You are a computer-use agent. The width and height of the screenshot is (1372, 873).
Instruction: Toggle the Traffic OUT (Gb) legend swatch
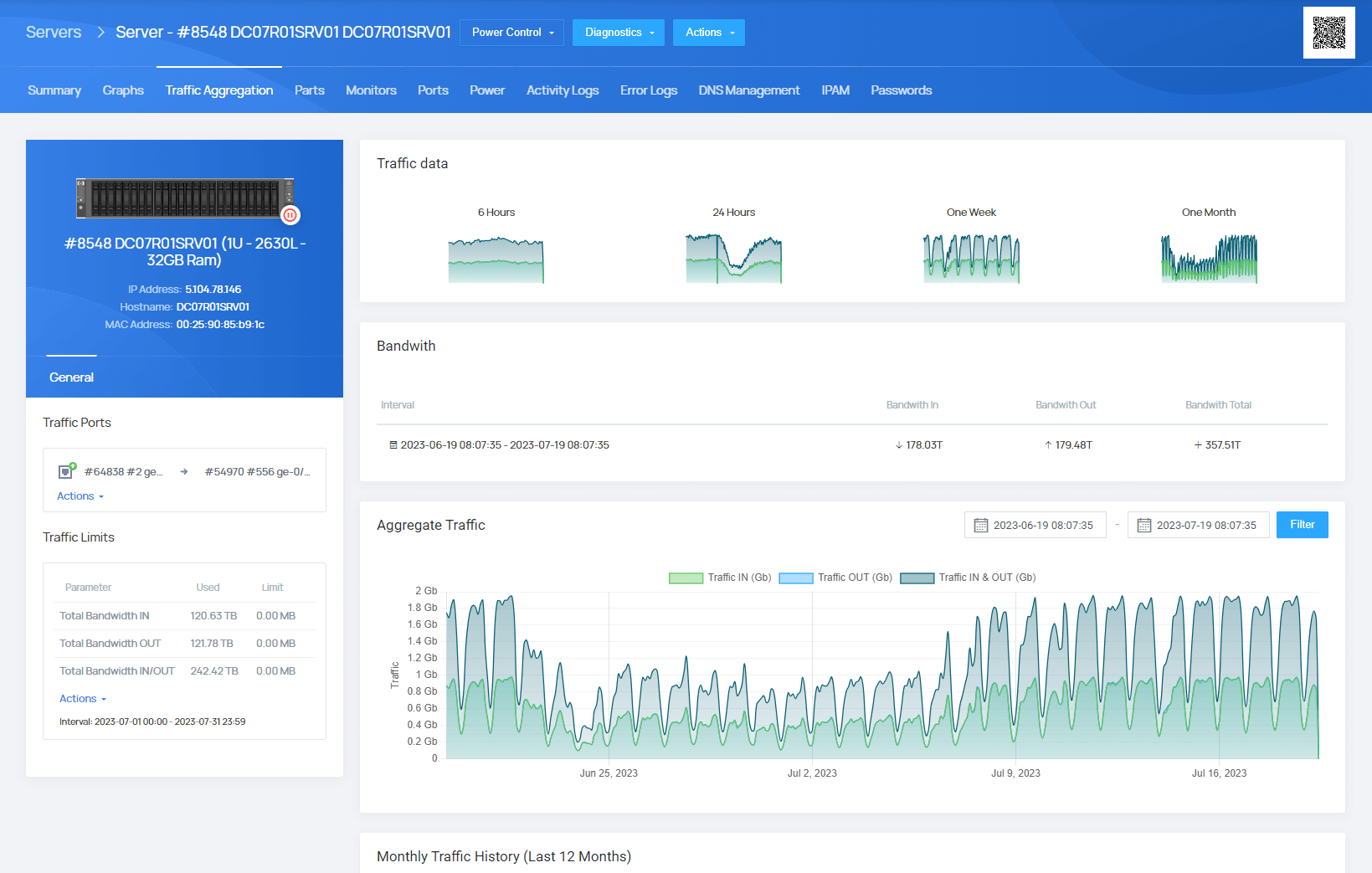pos(796,578)
